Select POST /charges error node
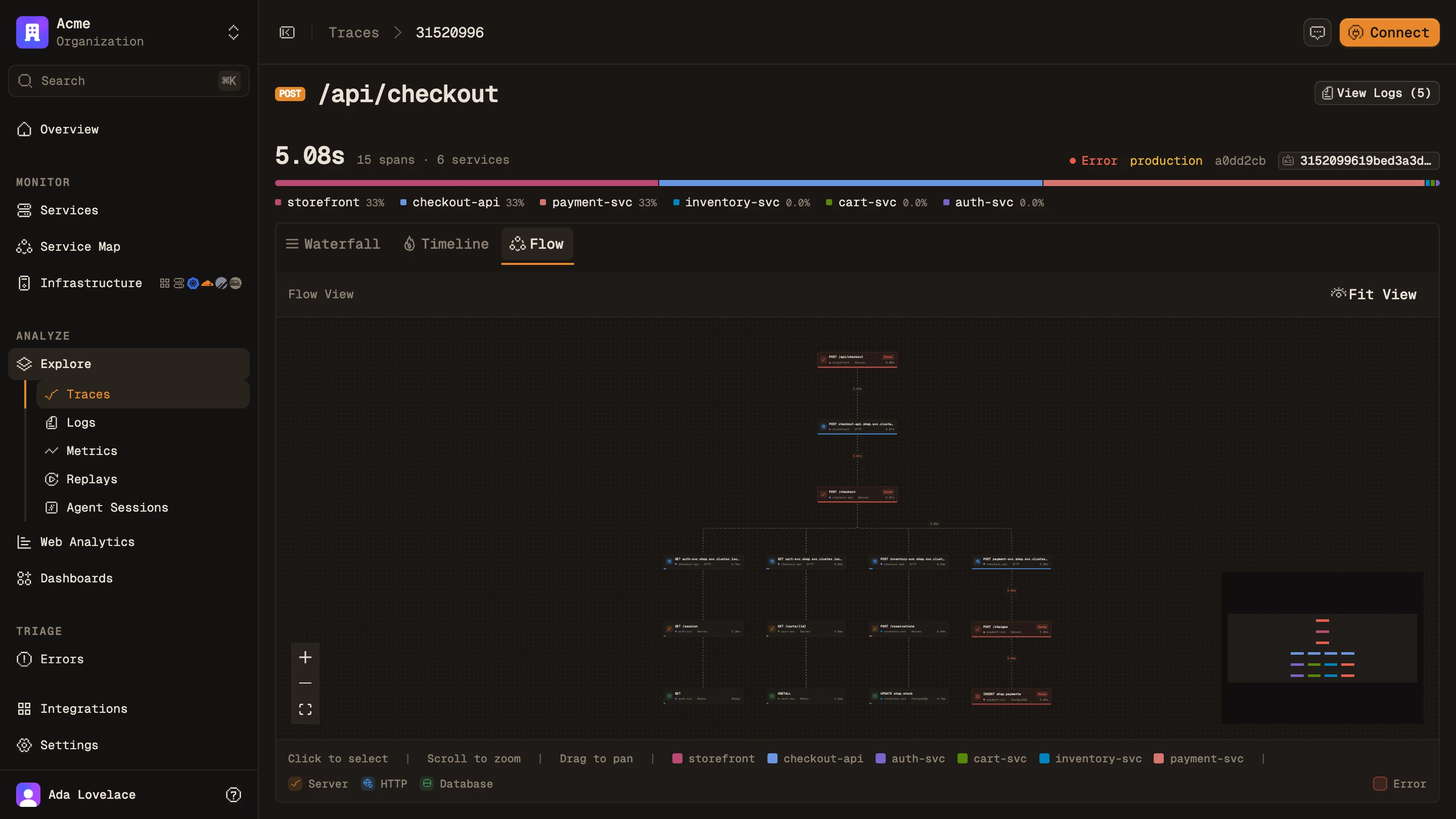Image resolution: width=1456 pixels, height=819 pixels. [x=1011, y=629]
